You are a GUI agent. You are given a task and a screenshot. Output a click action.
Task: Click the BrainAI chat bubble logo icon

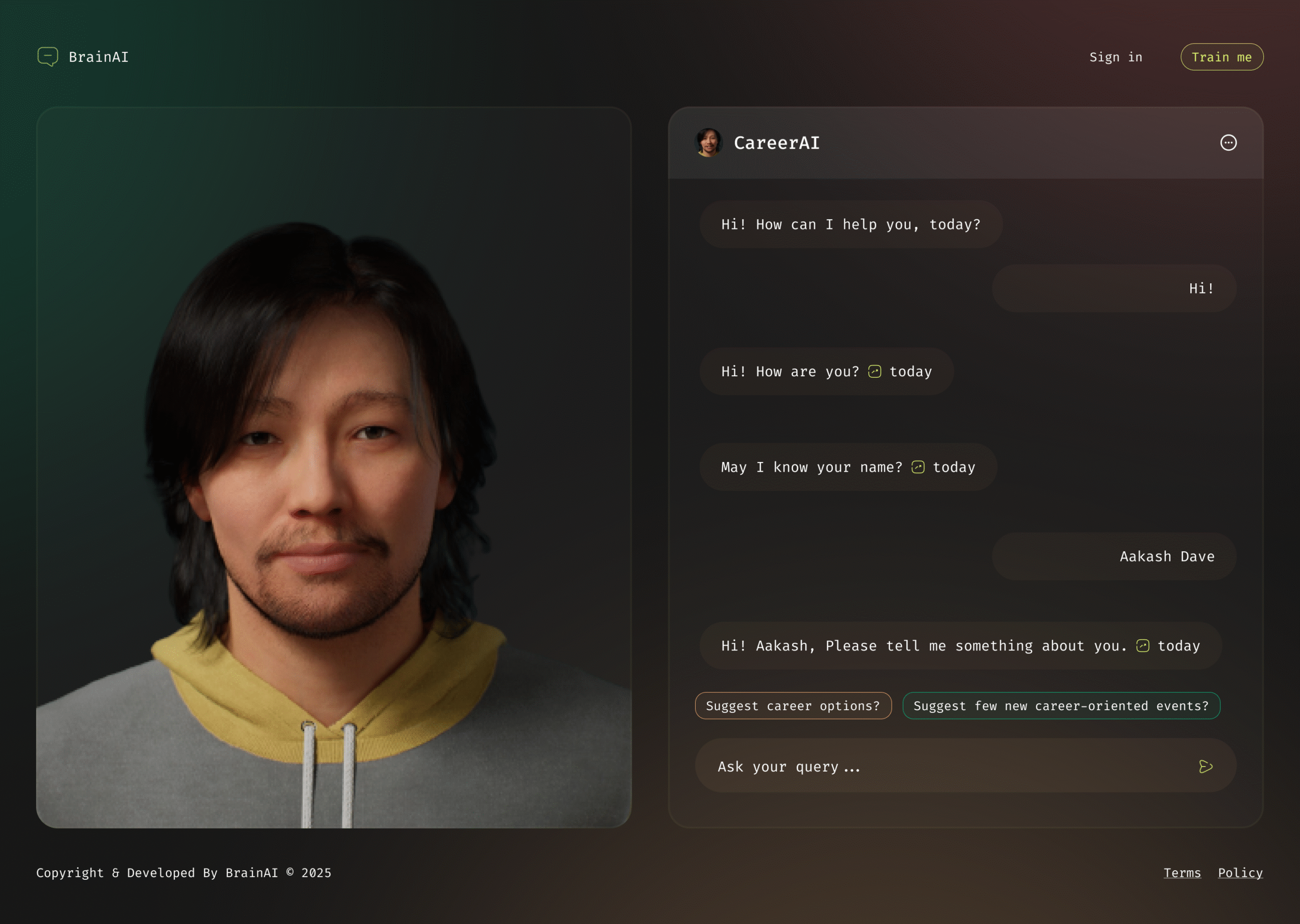(x=48, y=56)
